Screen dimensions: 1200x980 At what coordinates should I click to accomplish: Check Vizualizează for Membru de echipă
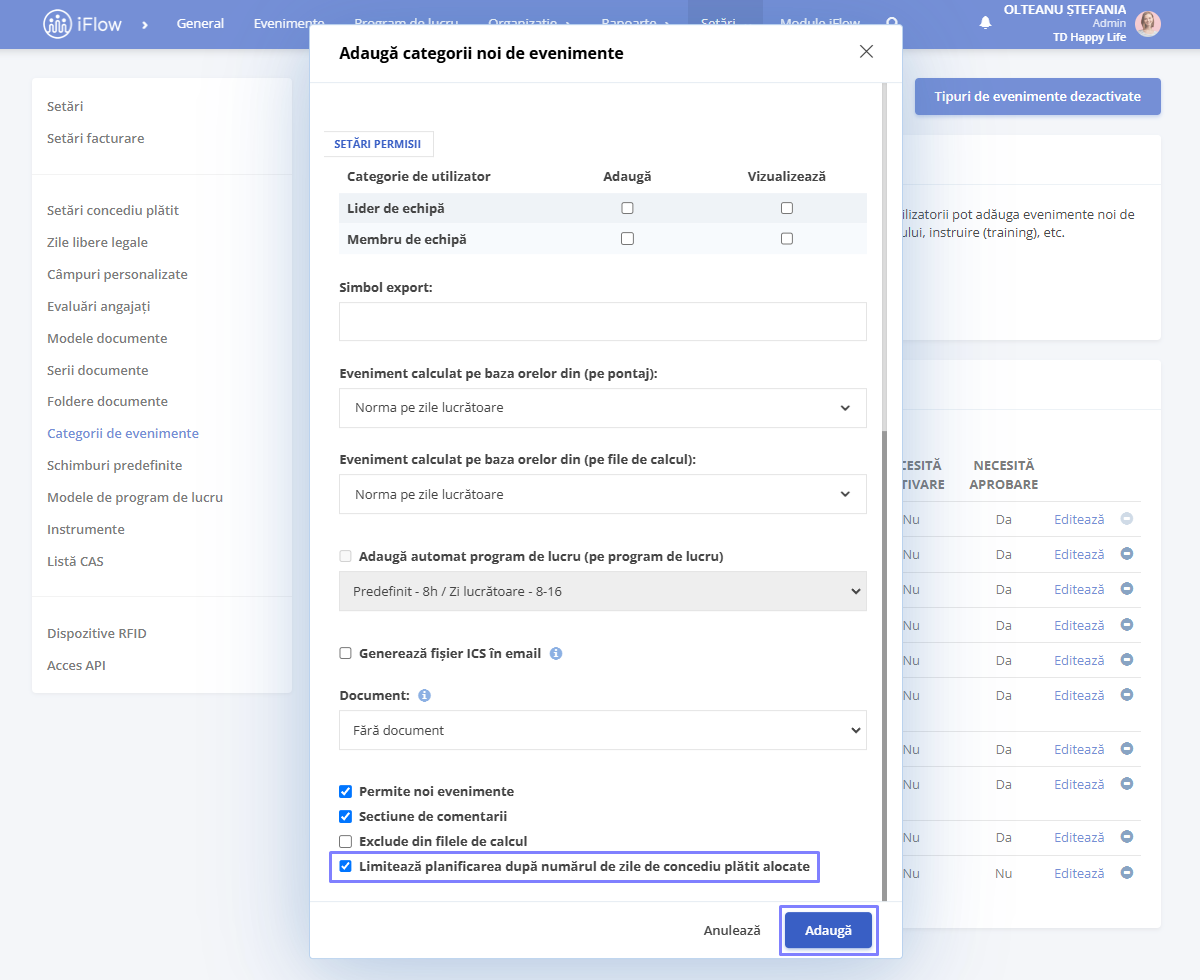click(787, 239)
